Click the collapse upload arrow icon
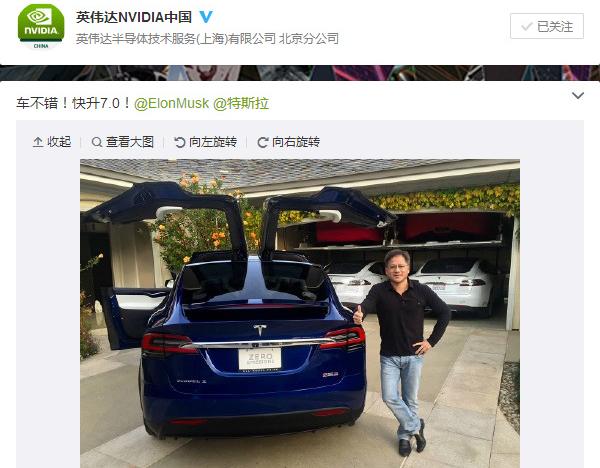This screenshot has height=468, width=600. tap(38, 142)
